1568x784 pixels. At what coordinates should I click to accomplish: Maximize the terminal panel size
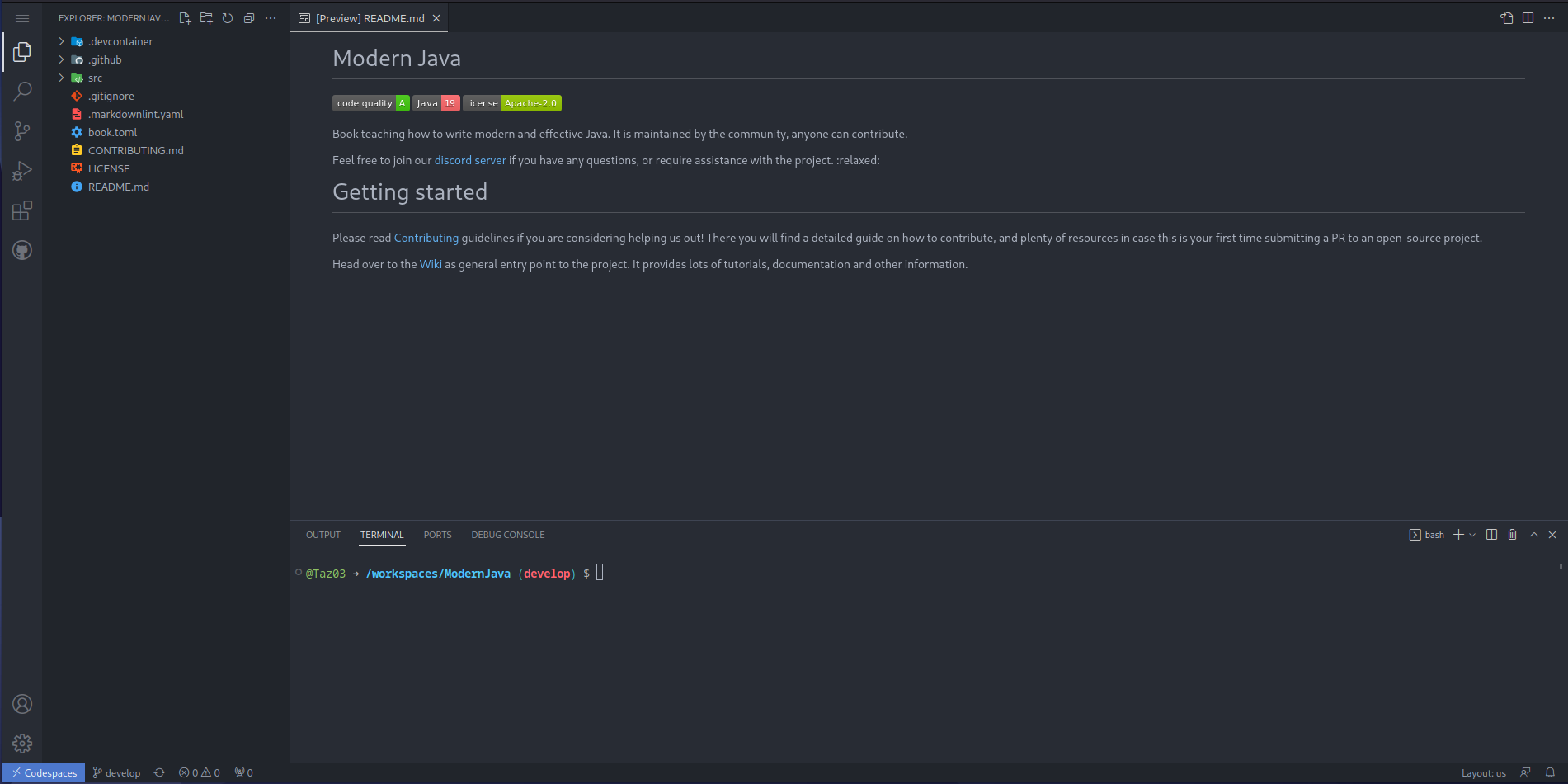(x=1534, y=535)
